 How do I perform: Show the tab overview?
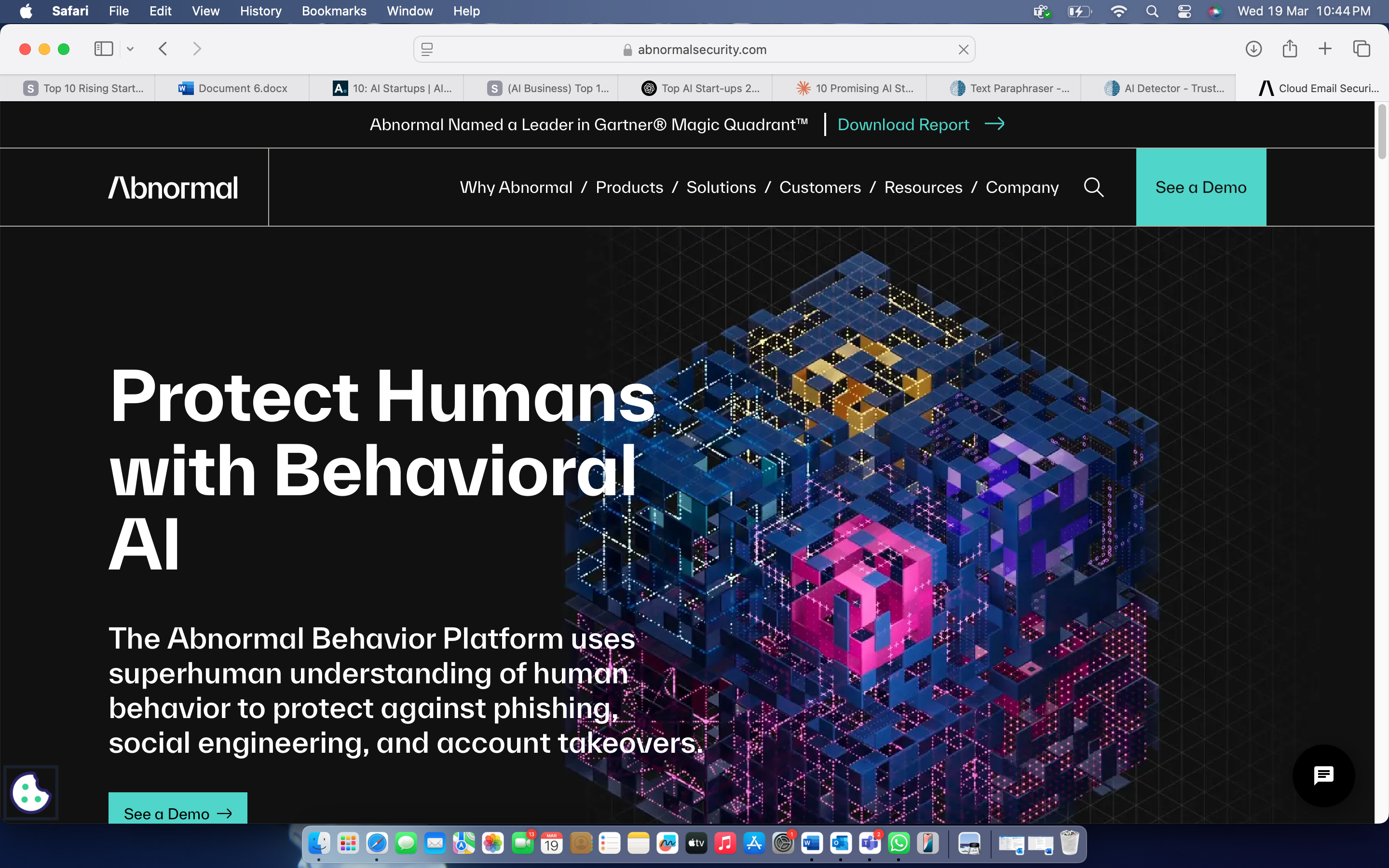pos(1362,49)
